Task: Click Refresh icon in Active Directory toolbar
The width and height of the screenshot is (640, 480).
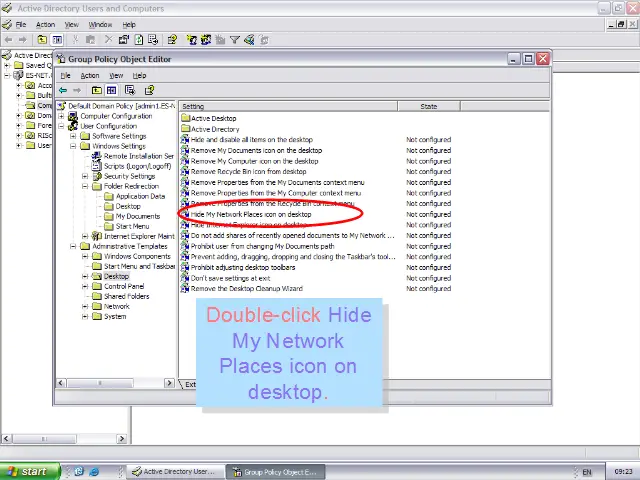Action: coord(139,40)
